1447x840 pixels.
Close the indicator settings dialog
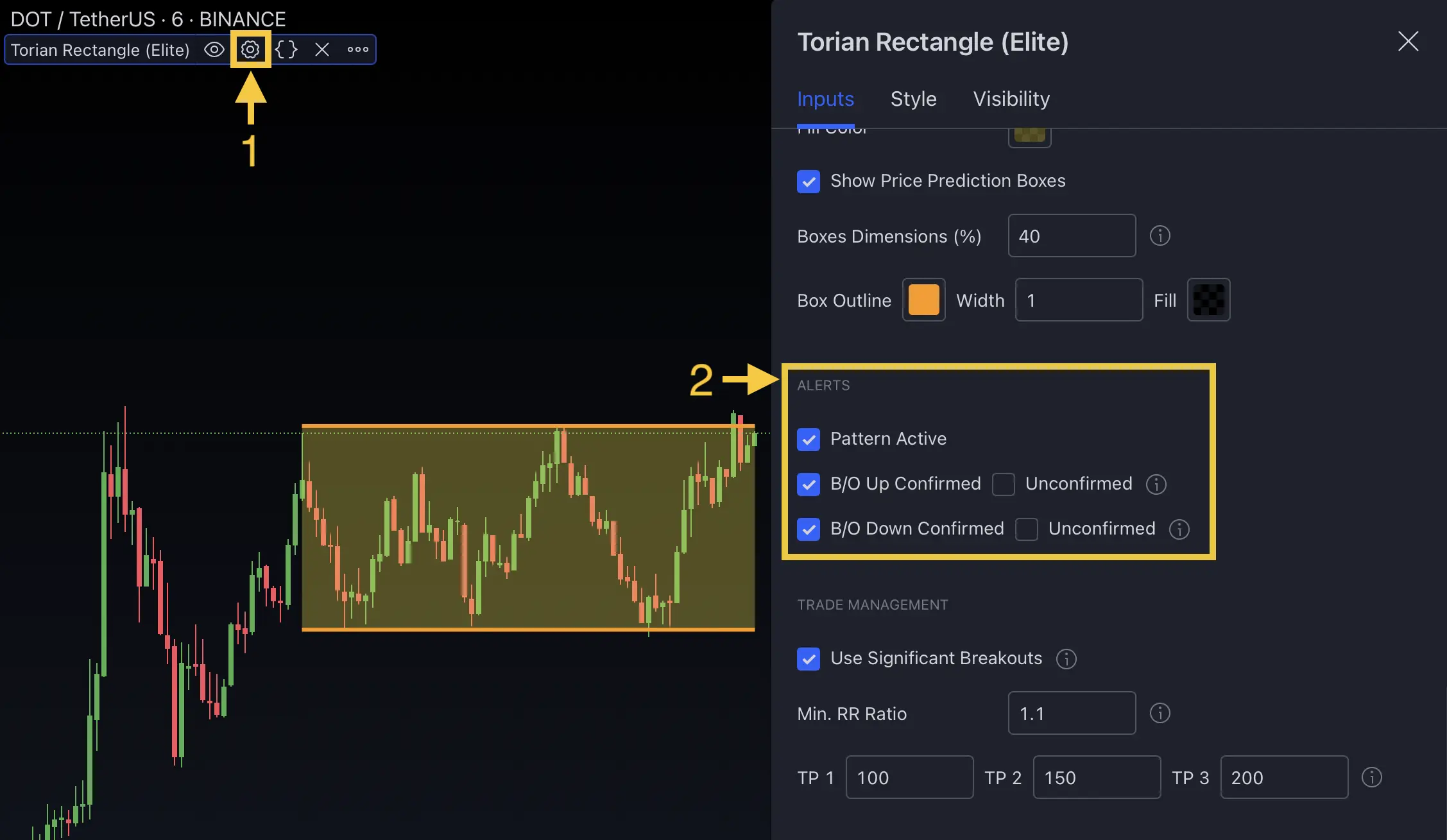(x=1407, y=41)
